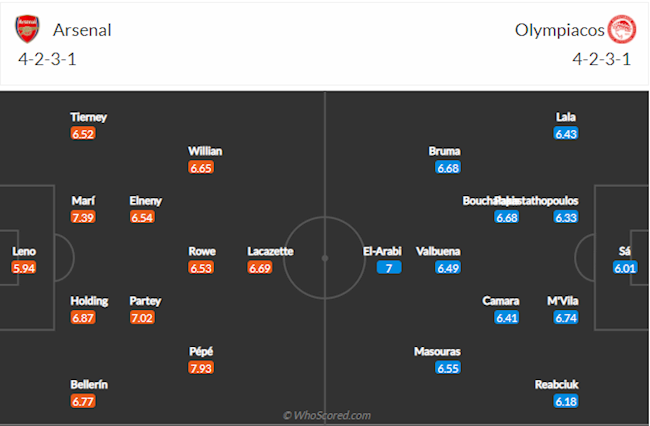Click Willian's 6.65 rating badge
This screenshot has height=426, width=650.
(x=201, y=167)
